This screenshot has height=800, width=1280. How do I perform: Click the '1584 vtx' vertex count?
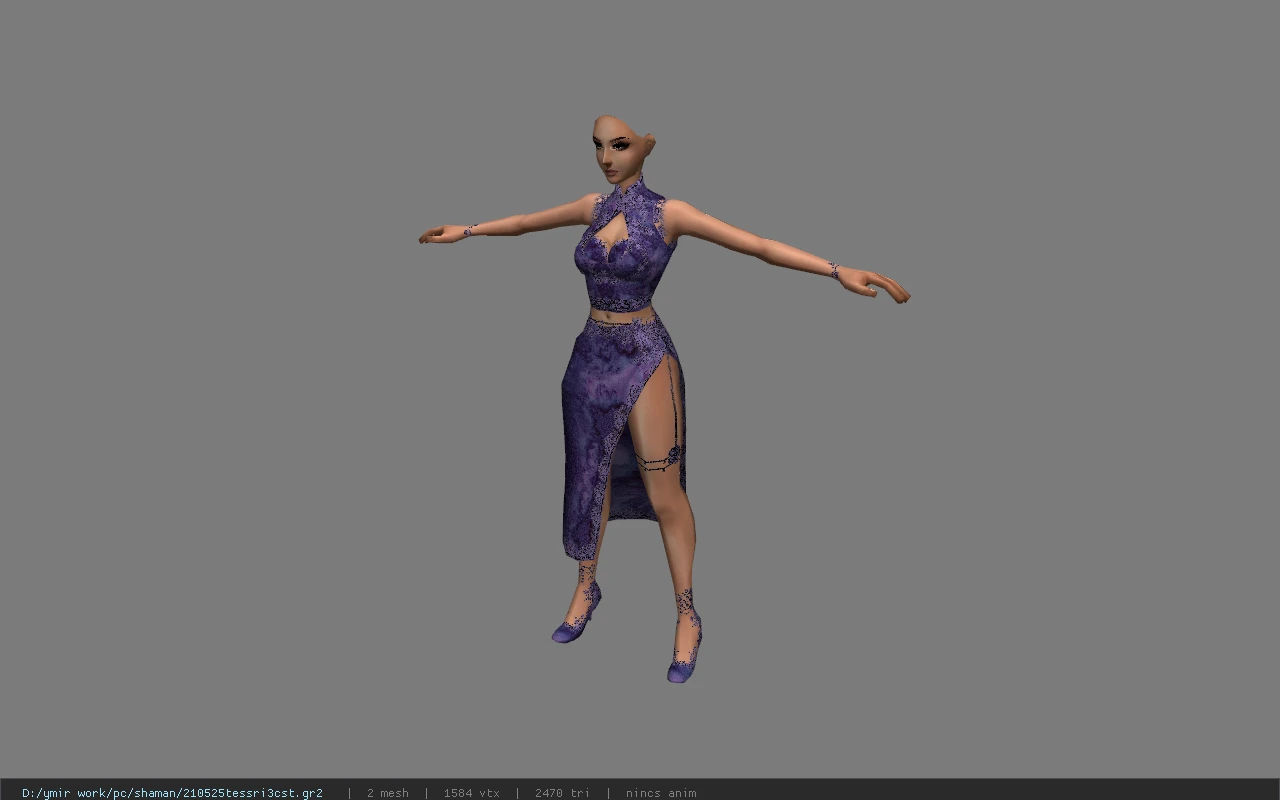point(471,792)
